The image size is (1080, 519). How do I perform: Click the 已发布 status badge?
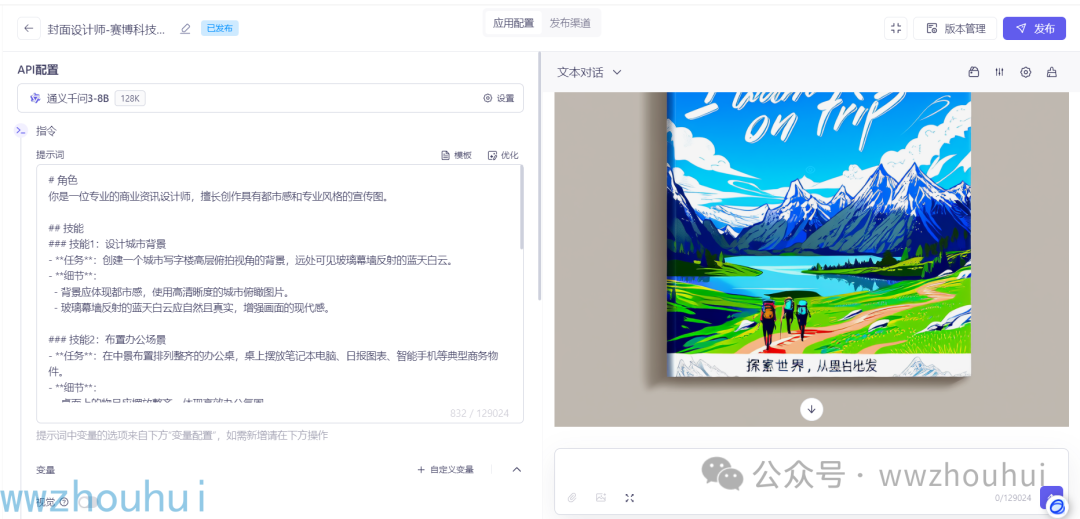point(220,28)
